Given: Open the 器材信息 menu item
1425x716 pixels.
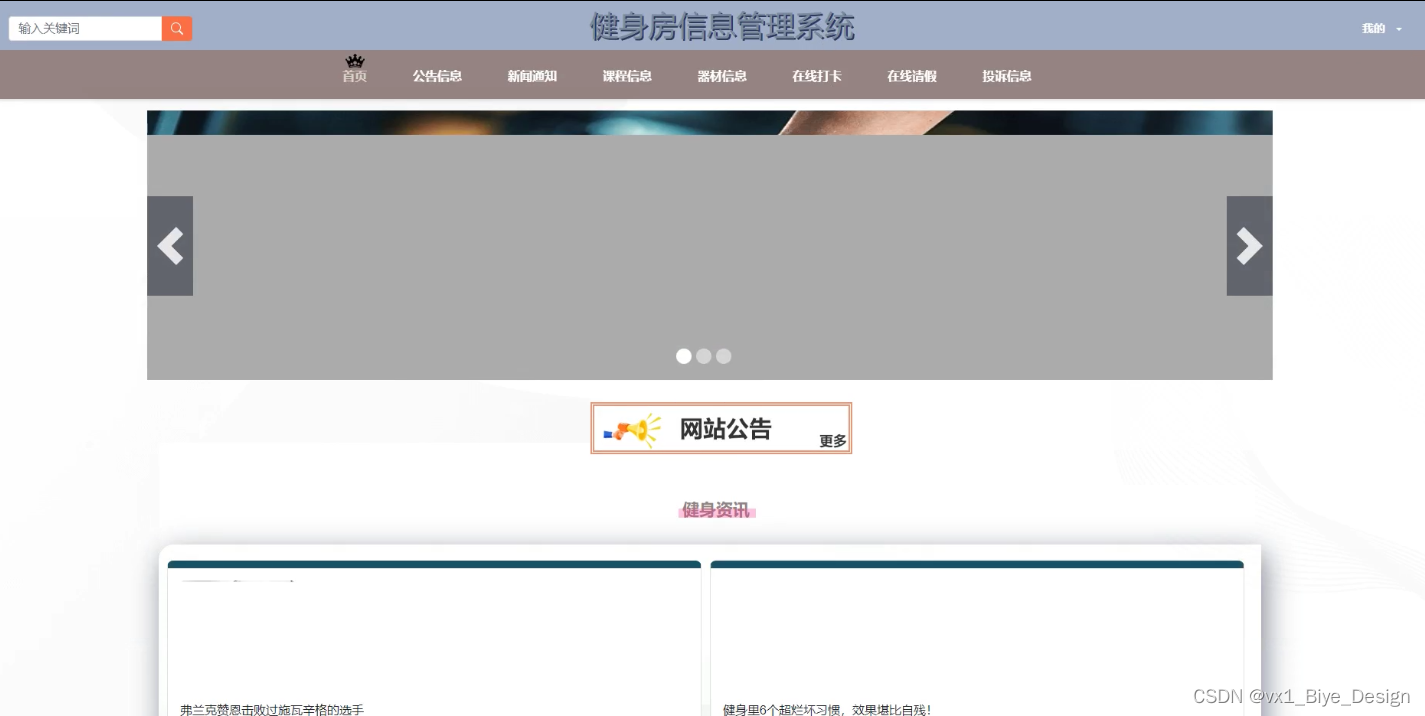Looking at the screenshot, I should click(x=722, y=76).
